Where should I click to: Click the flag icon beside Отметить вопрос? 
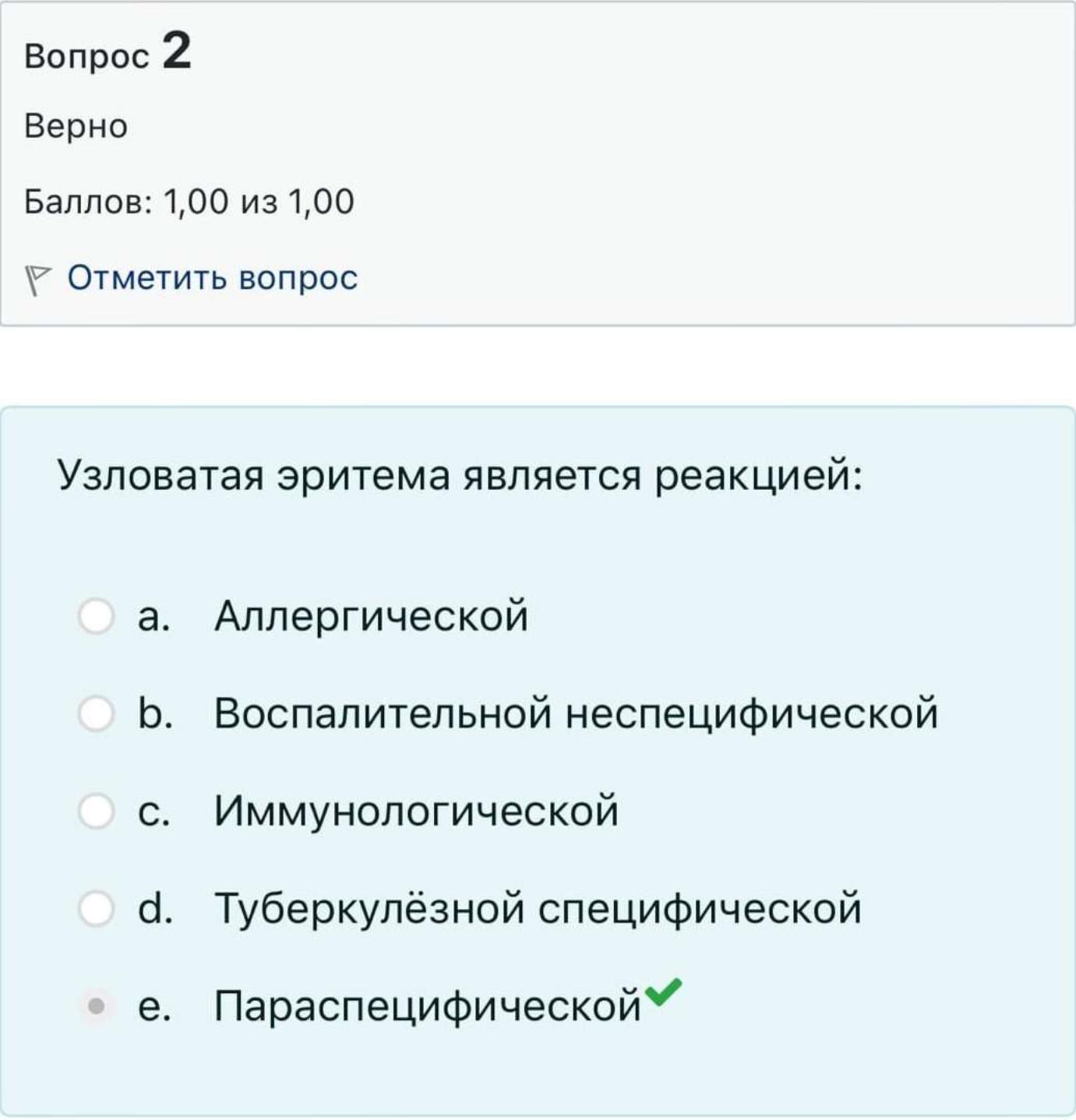point(37,280)
